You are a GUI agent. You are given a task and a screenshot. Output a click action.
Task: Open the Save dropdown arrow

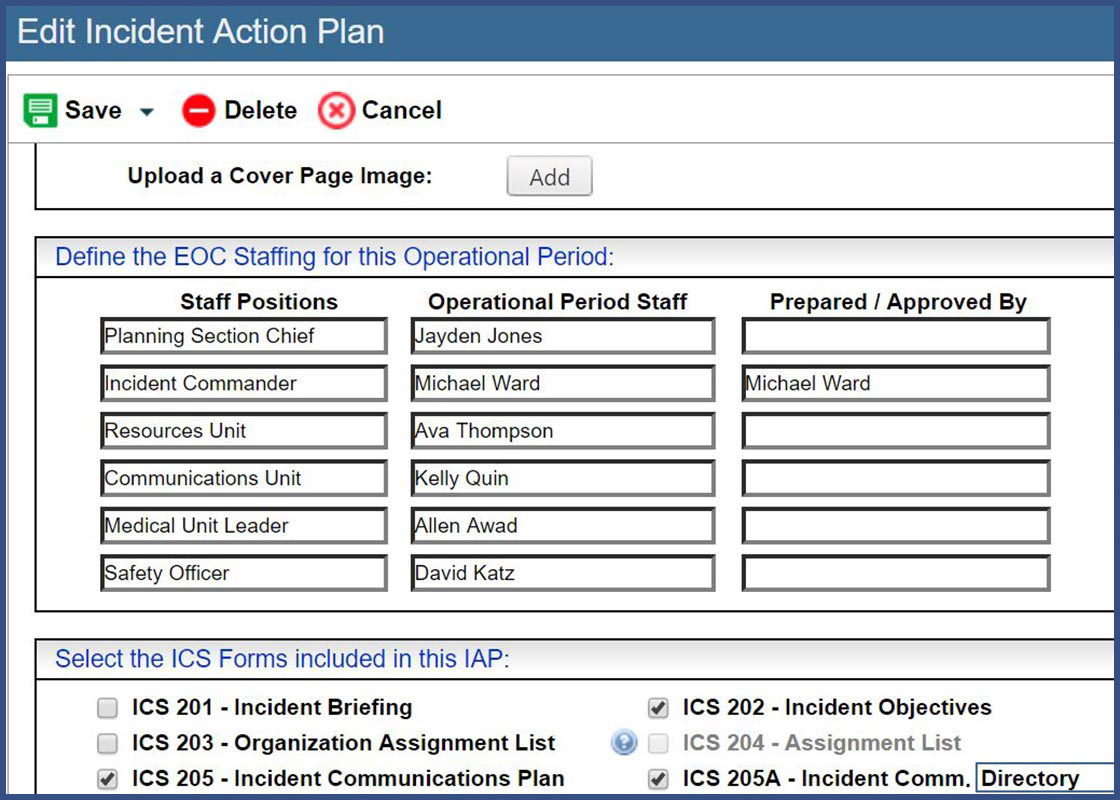pos(146,112)
